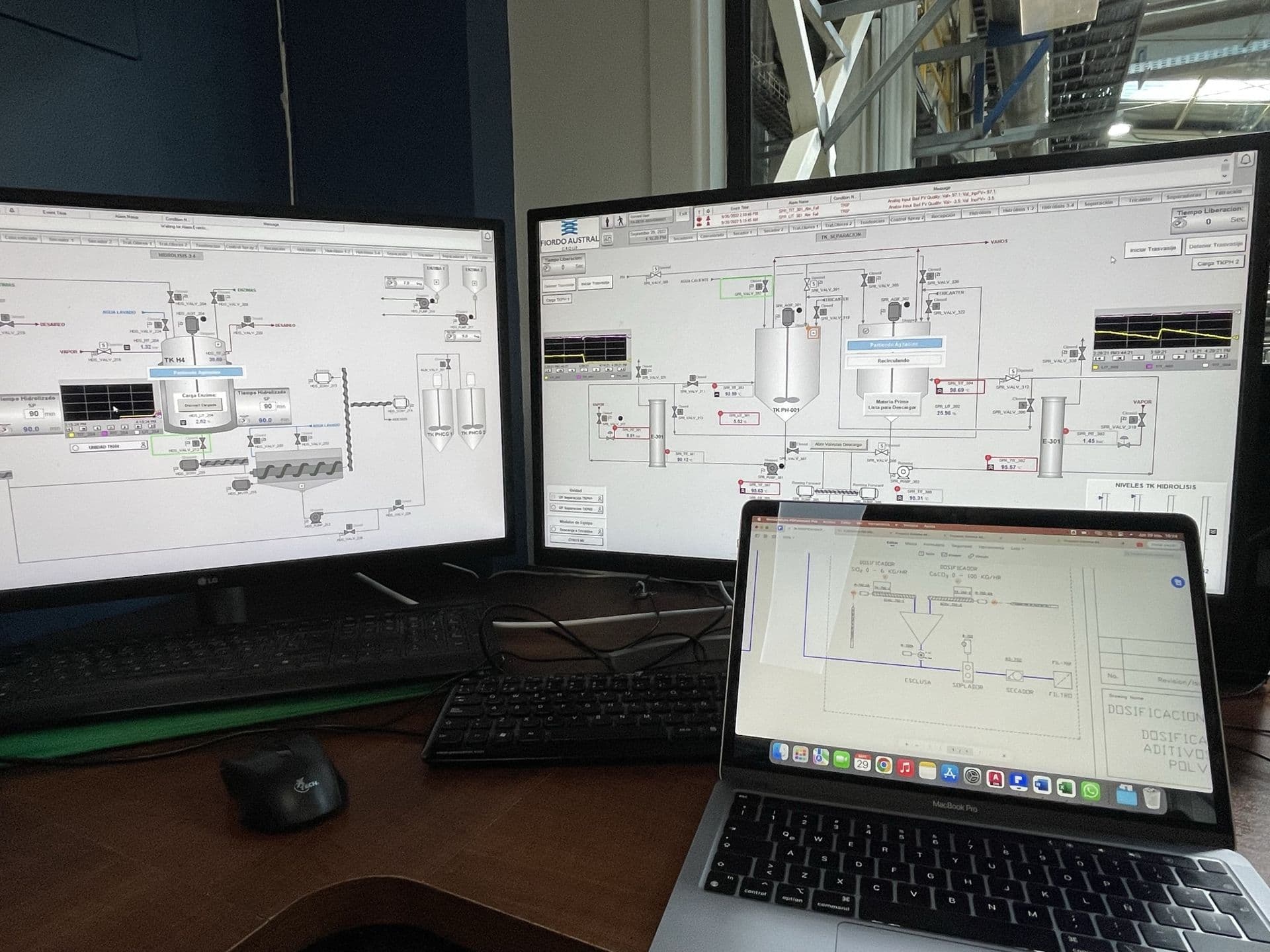Image resolution: width=1270 pixels, height=952 pixels.
Task: Open a trend time range selector arrow
Action: point(1098,358)
